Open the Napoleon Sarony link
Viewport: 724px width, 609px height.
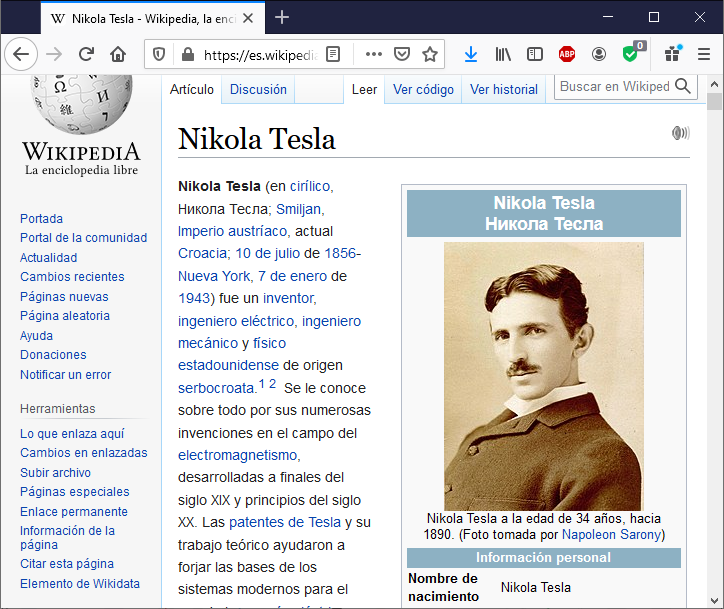612,535
